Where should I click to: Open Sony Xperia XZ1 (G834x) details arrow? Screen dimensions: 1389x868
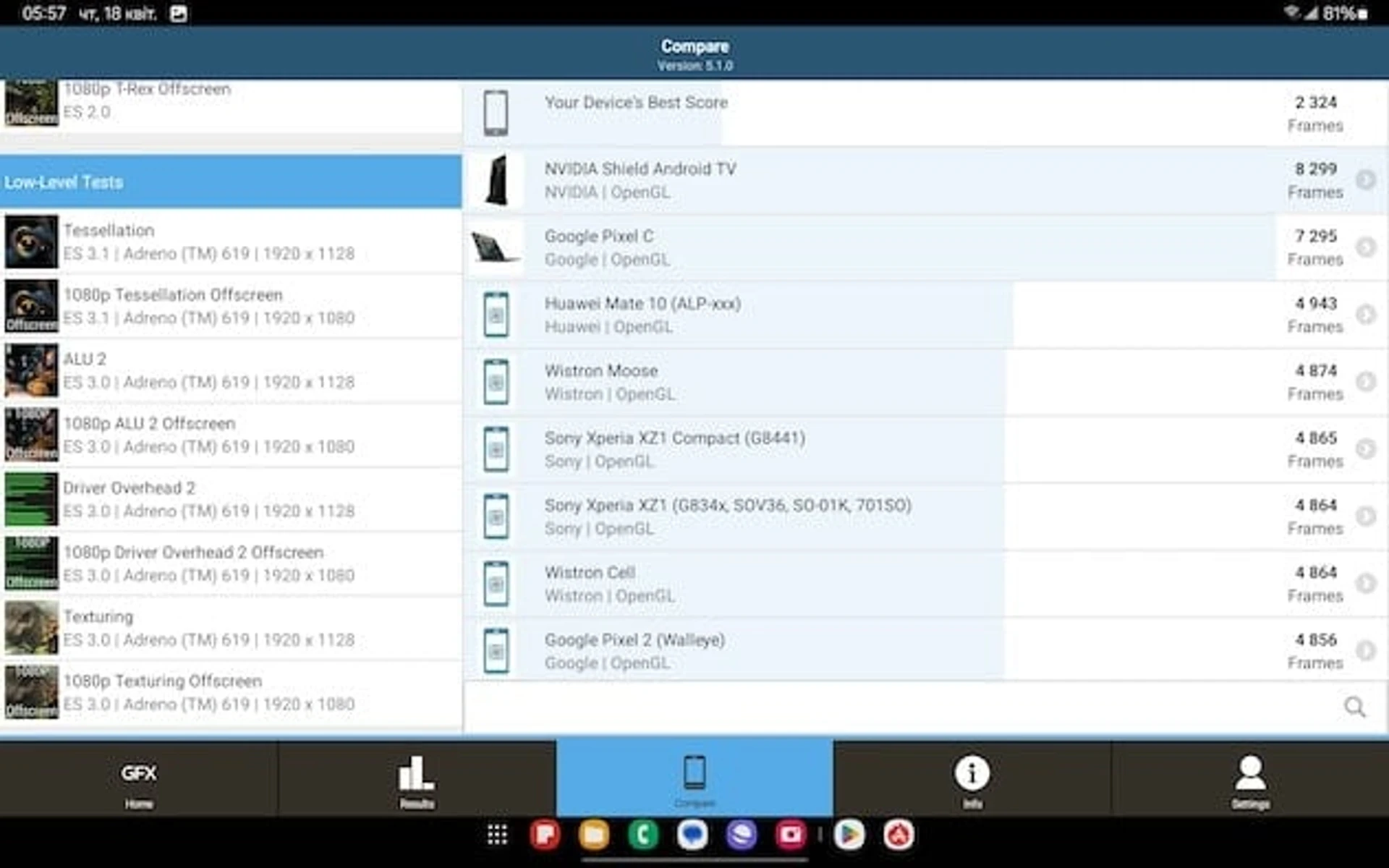point(1365,516)
